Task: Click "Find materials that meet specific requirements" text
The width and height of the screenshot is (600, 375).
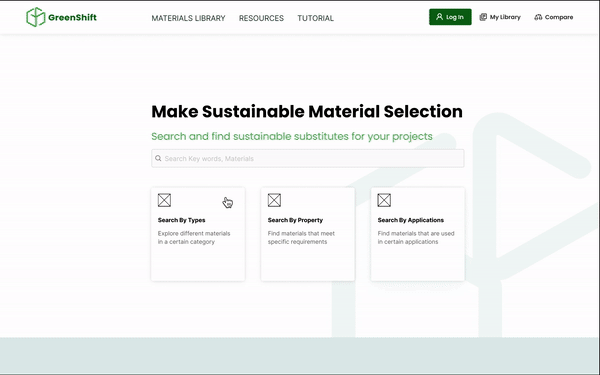Action: [301, 238]
